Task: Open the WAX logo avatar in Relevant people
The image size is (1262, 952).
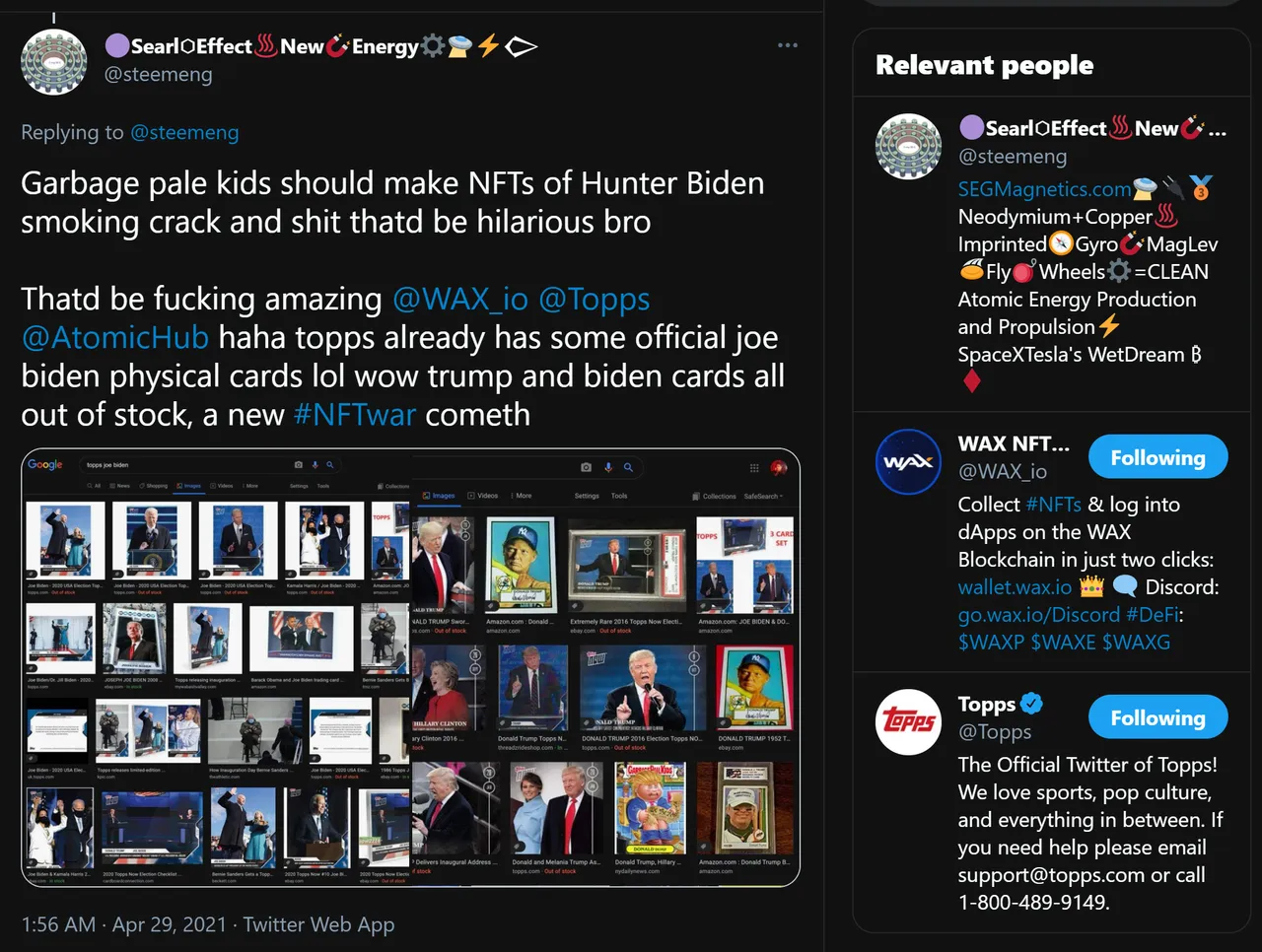Action: 908,462
